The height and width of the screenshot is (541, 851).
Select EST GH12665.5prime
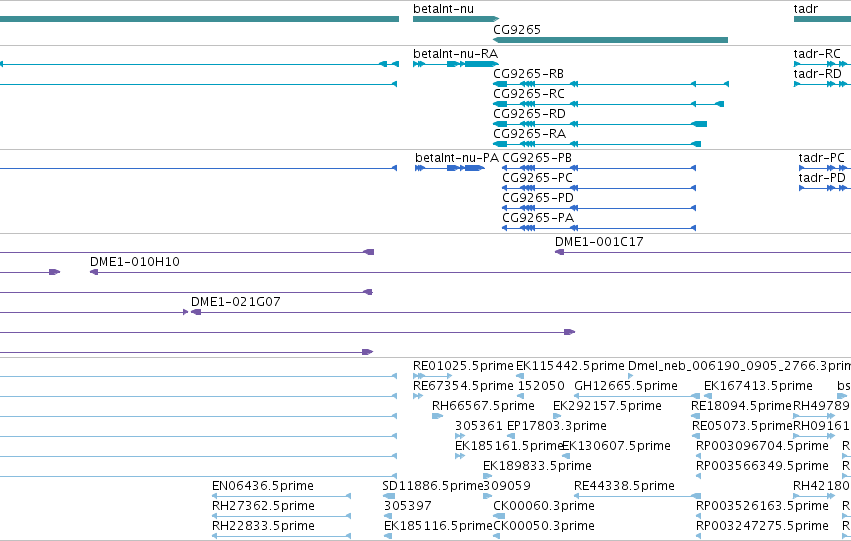tap(637, 396)
